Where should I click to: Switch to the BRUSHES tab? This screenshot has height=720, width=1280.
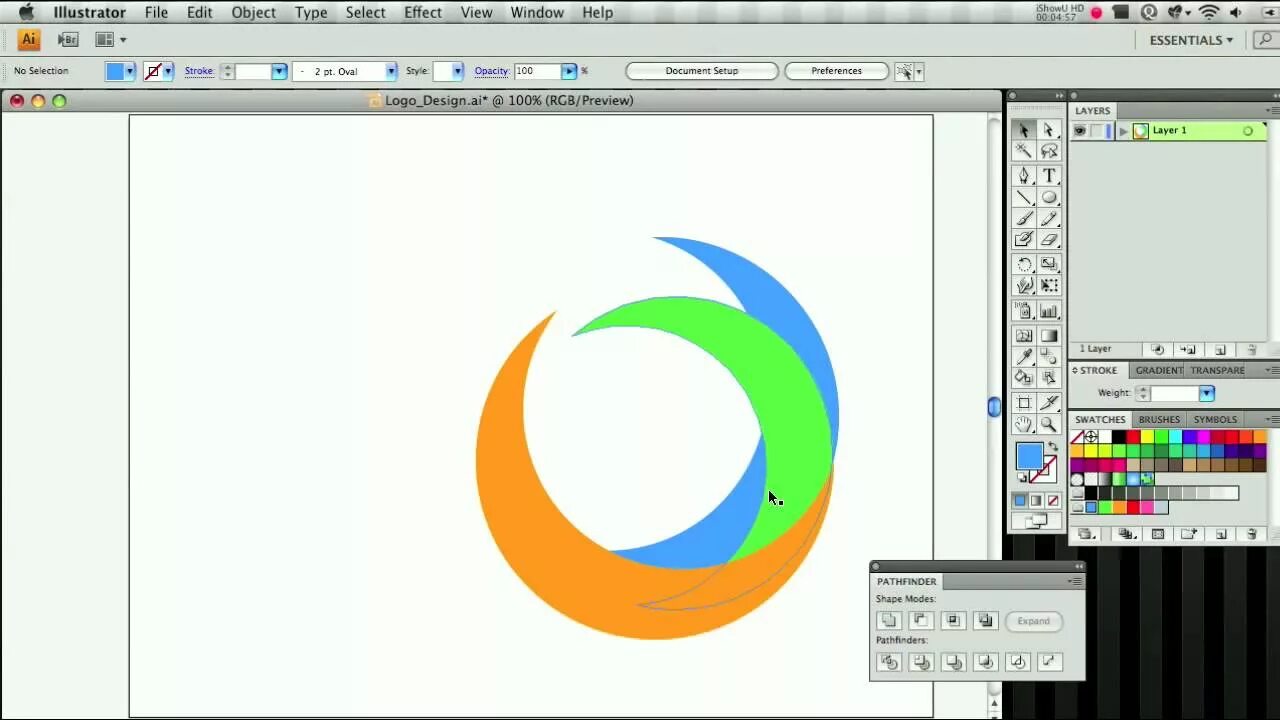1159,419
